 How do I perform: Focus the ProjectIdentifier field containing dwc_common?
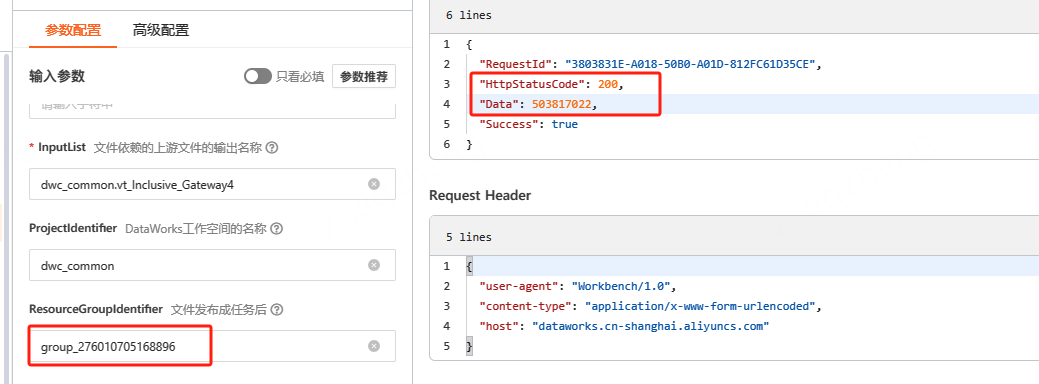coord(213,265)
